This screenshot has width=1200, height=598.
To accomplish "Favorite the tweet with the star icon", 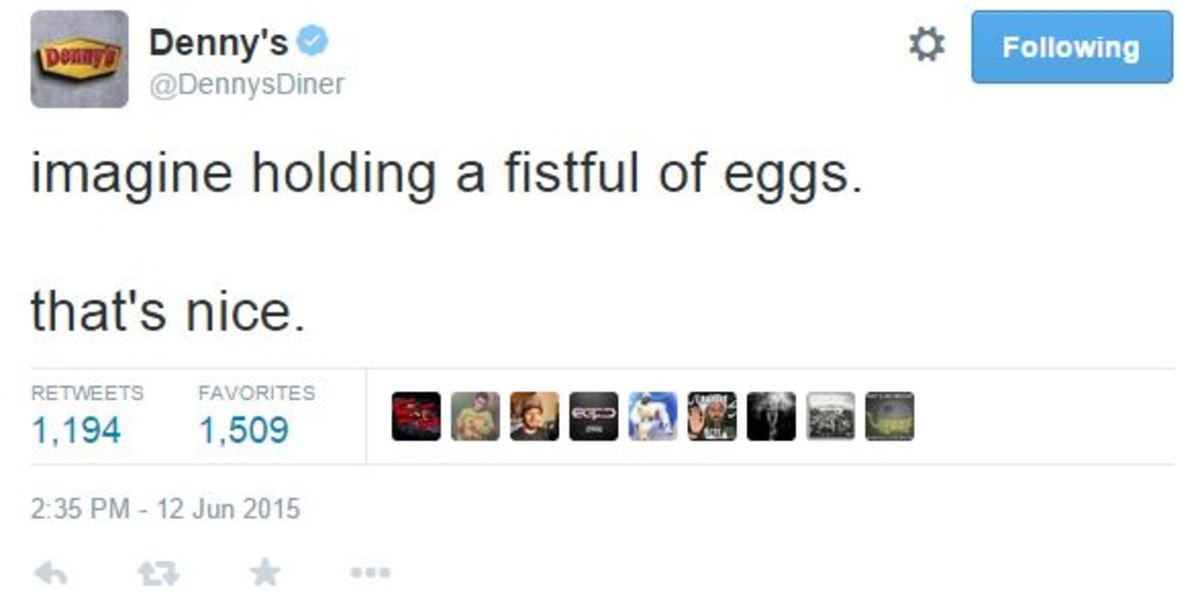I will tap(264, 572).
